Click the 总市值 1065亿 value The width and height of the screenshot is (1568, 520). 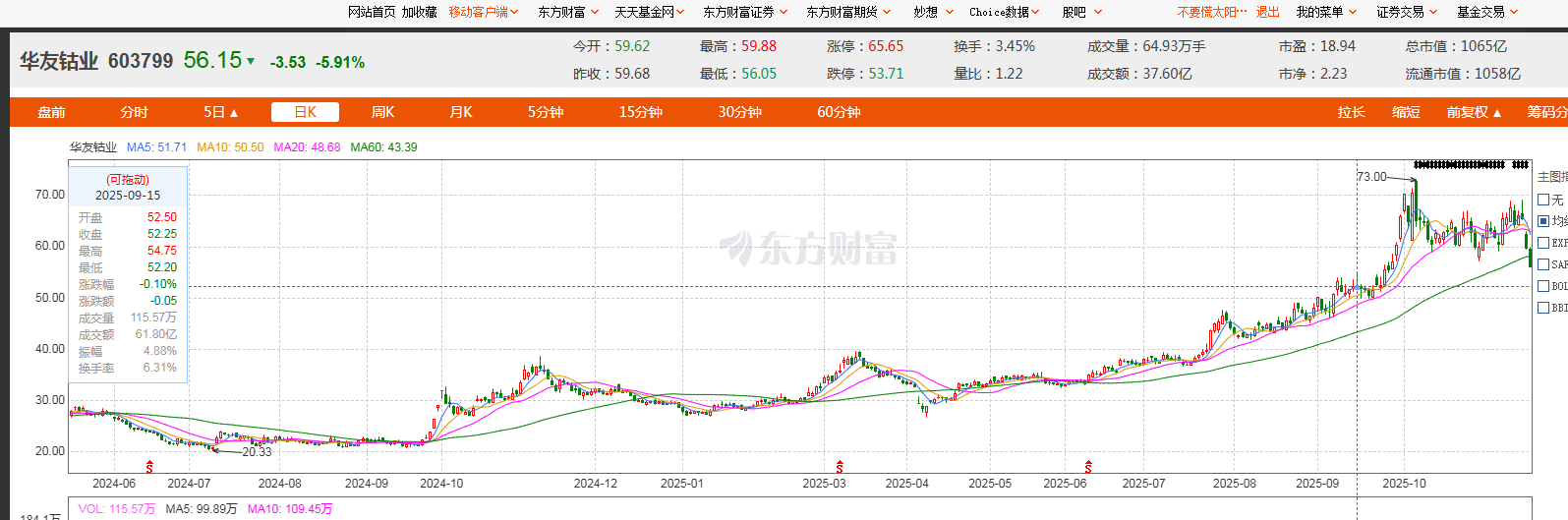(x=1483, y=46)
